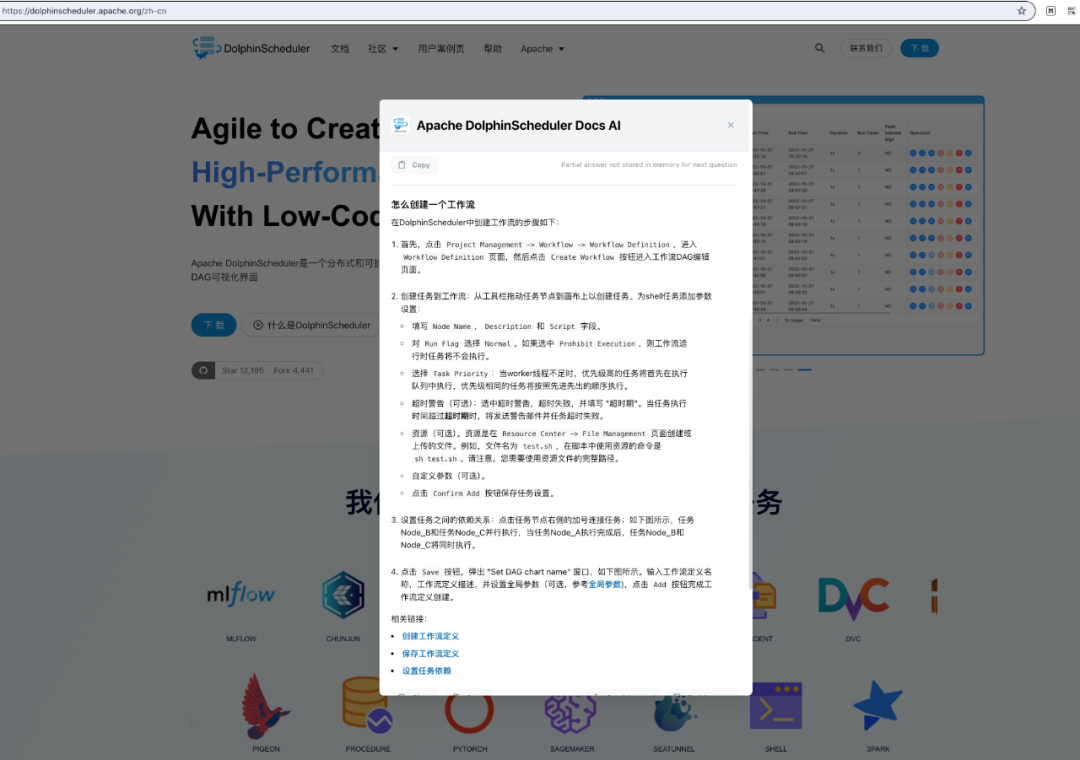Select the PROCEDURE database logo
Viewport: 1080px width, 760px height.
pos(367,706)
